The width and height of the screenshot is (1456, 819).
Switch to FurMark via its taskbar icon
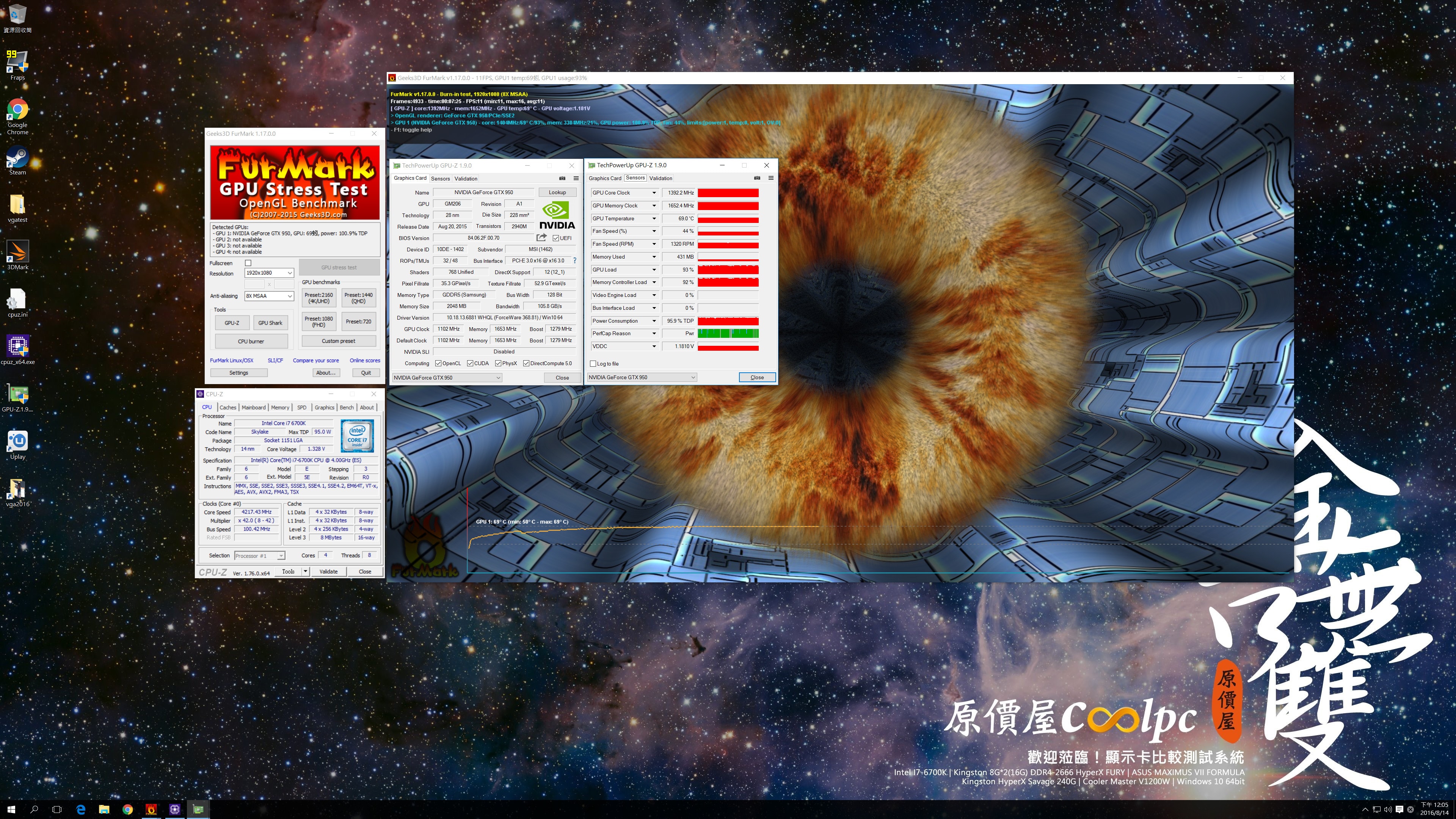(151, 810)
